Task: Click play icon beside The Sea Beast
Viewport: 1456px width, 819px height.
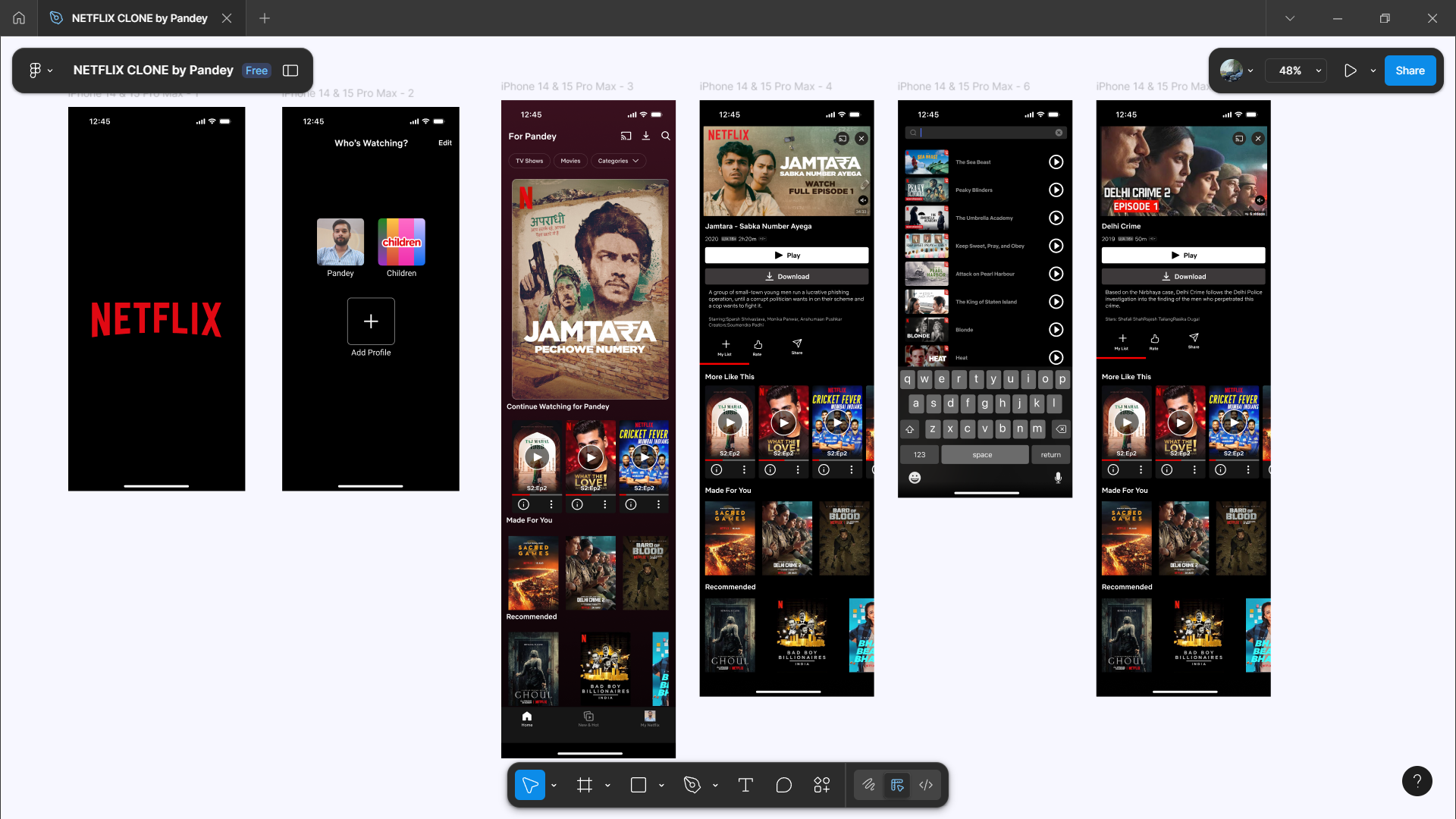Action: click(x=1056, y=162)
